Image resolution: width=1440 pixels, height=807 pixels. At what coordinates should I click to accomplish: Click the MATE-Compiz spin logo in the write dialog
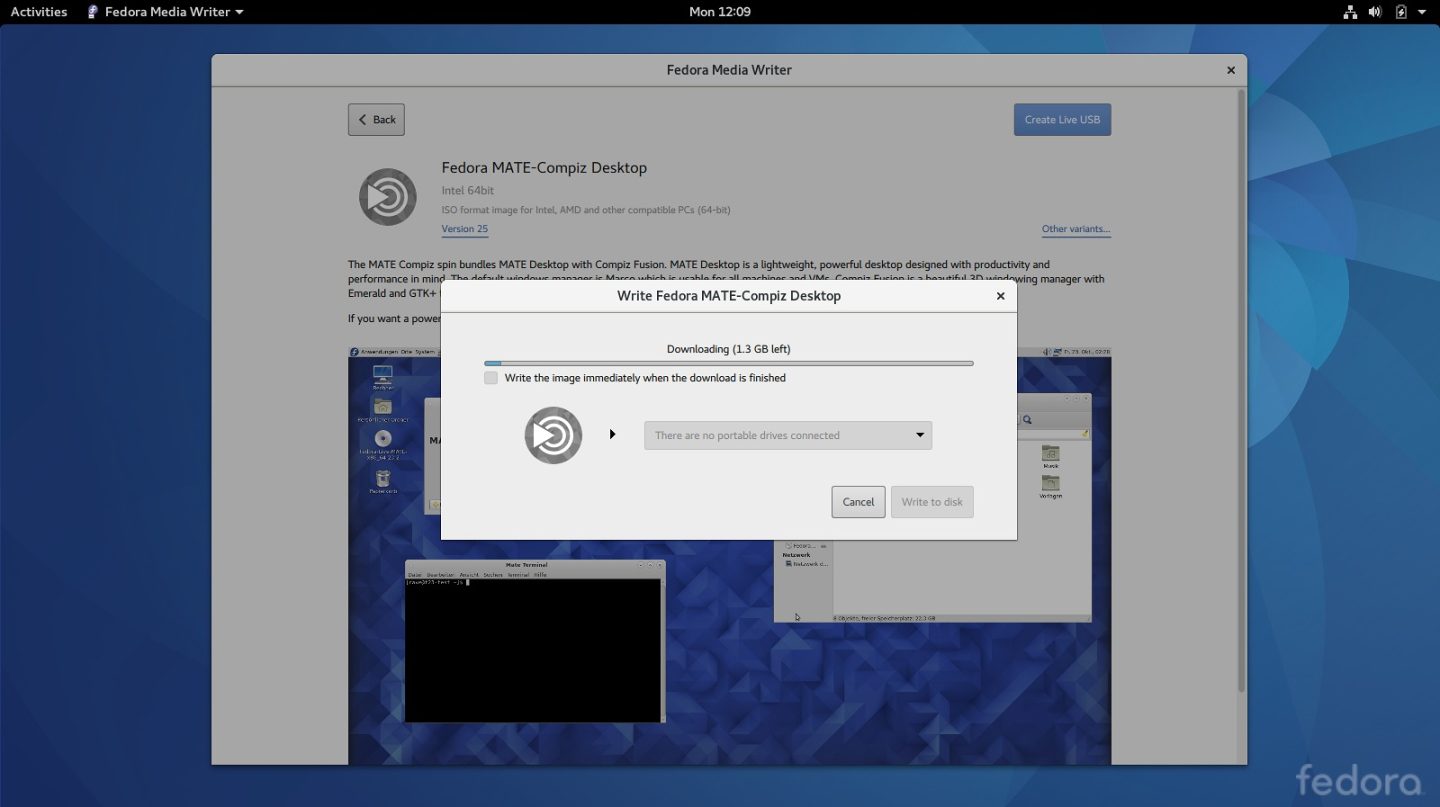[x=552, y=435]
